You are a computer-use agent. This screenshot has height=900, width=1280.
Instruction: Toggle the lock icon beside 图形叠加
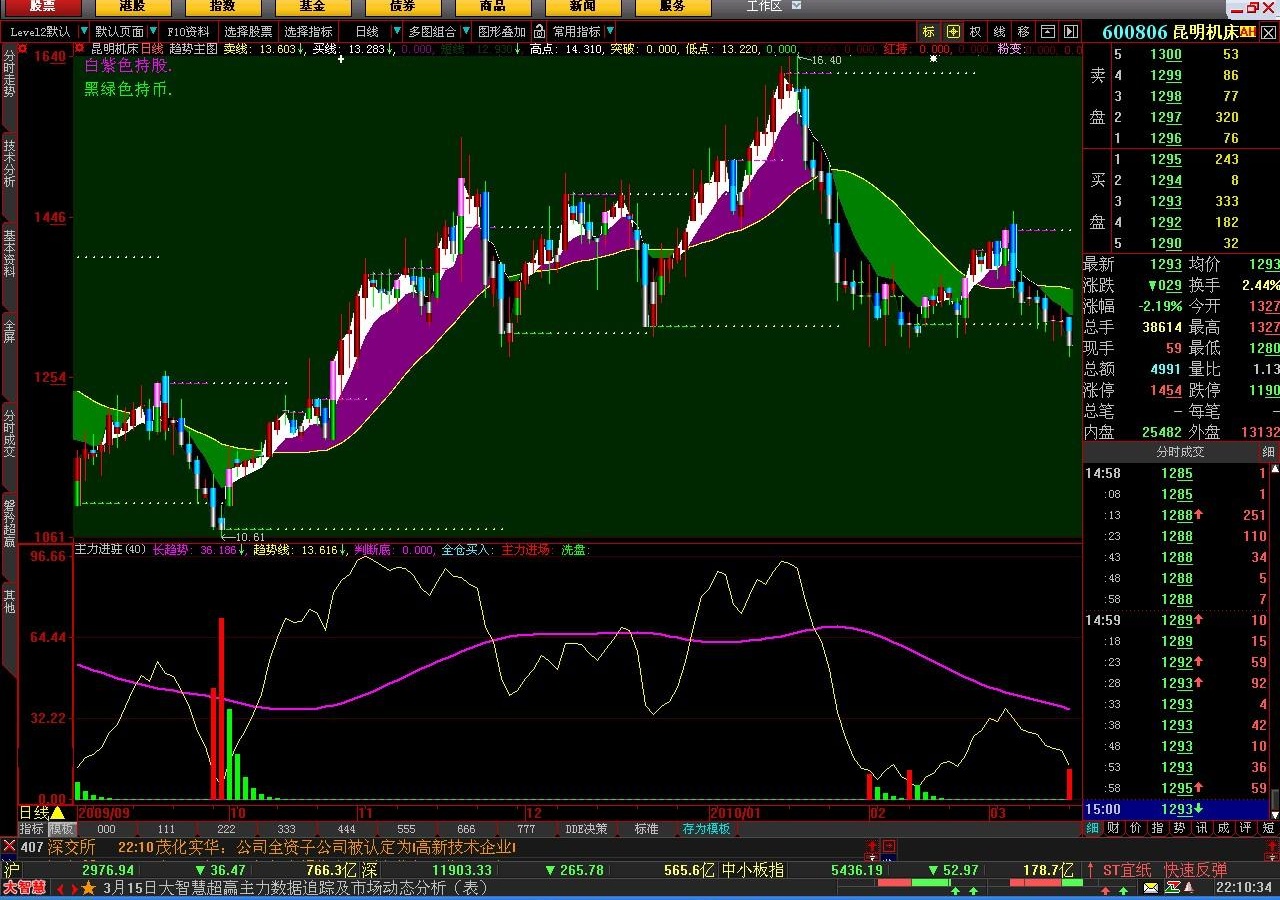tap(539, 32)
